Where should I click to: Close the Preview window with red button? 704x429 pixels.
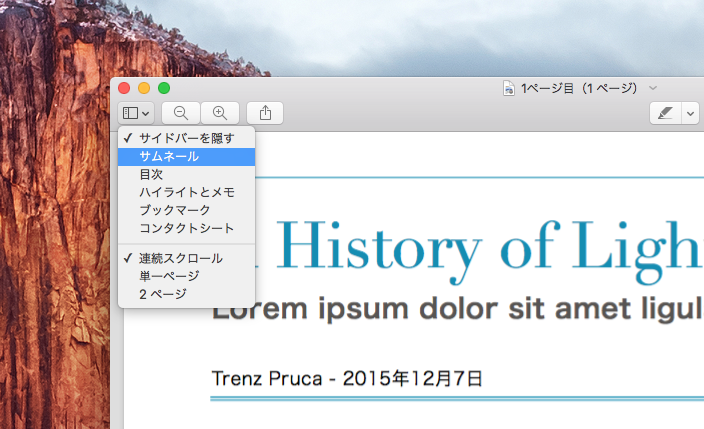coord(124,88)
